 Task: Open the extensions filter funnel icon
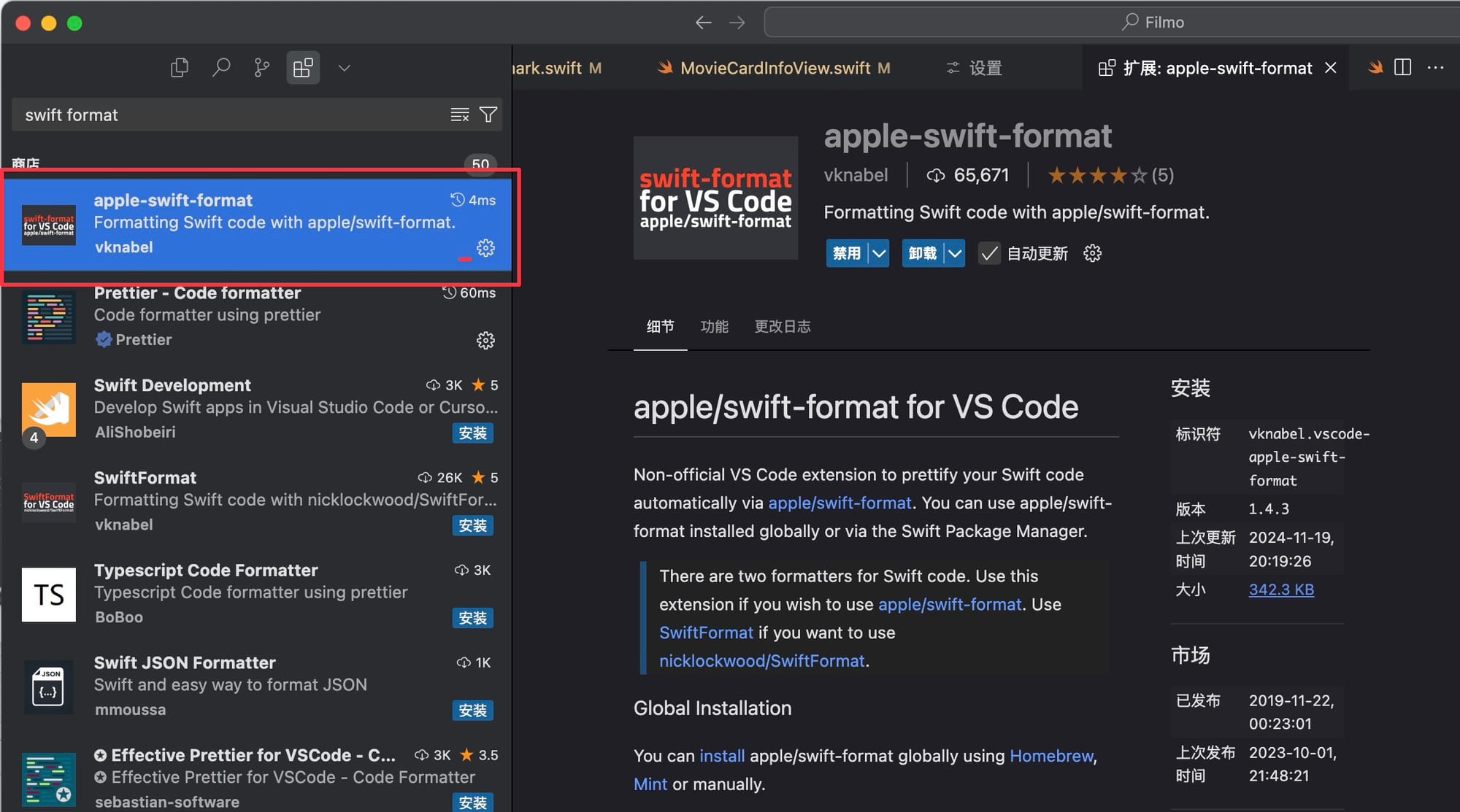[488, 115]
